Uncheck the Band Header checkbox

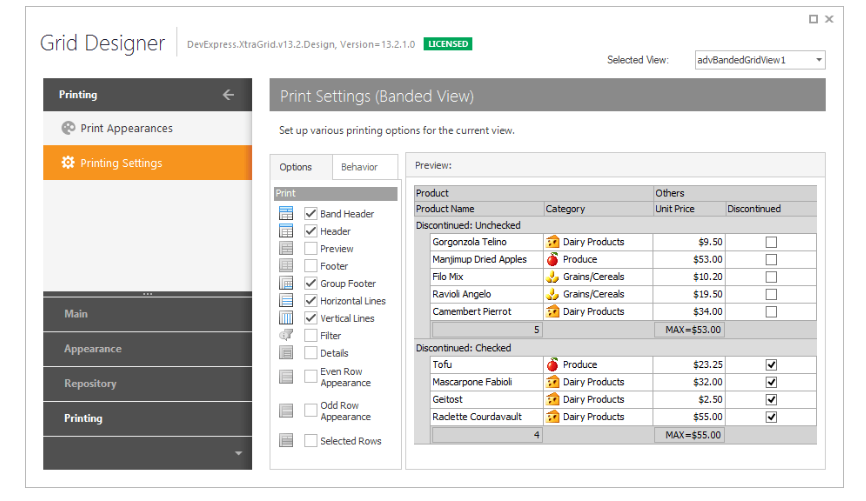coord(311,213)
